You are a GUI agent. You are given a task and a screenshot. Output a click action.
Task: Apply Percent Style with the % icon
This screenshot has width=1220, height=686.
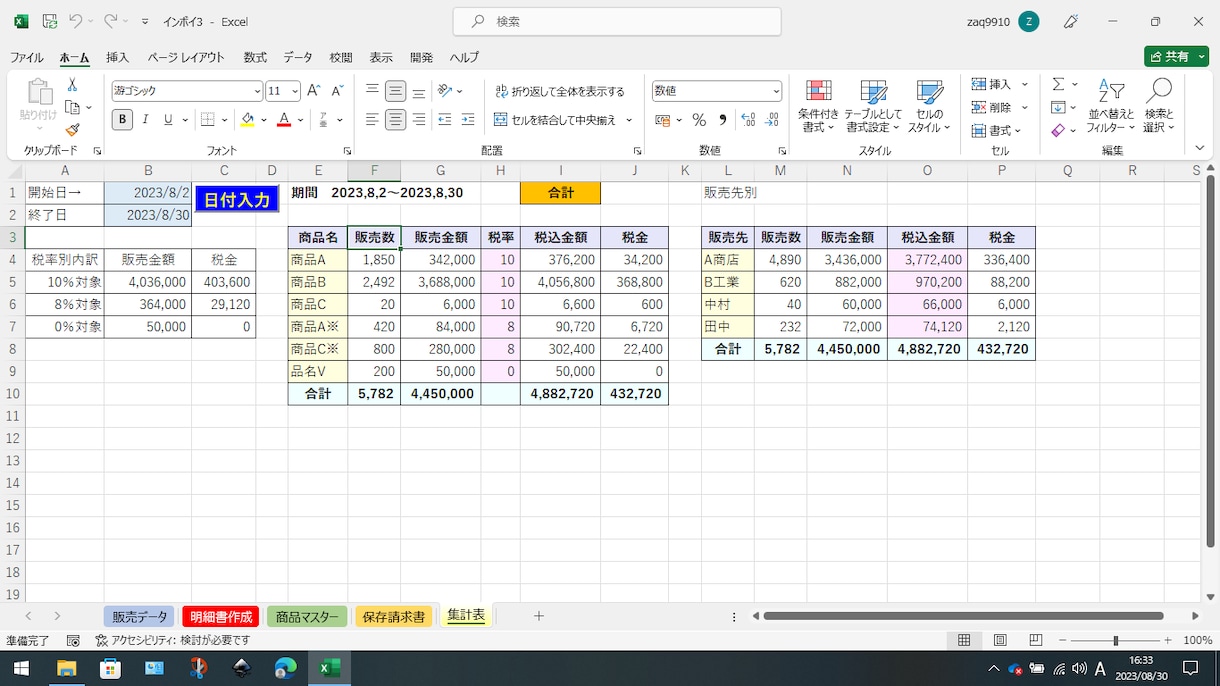tap(699, 120)
